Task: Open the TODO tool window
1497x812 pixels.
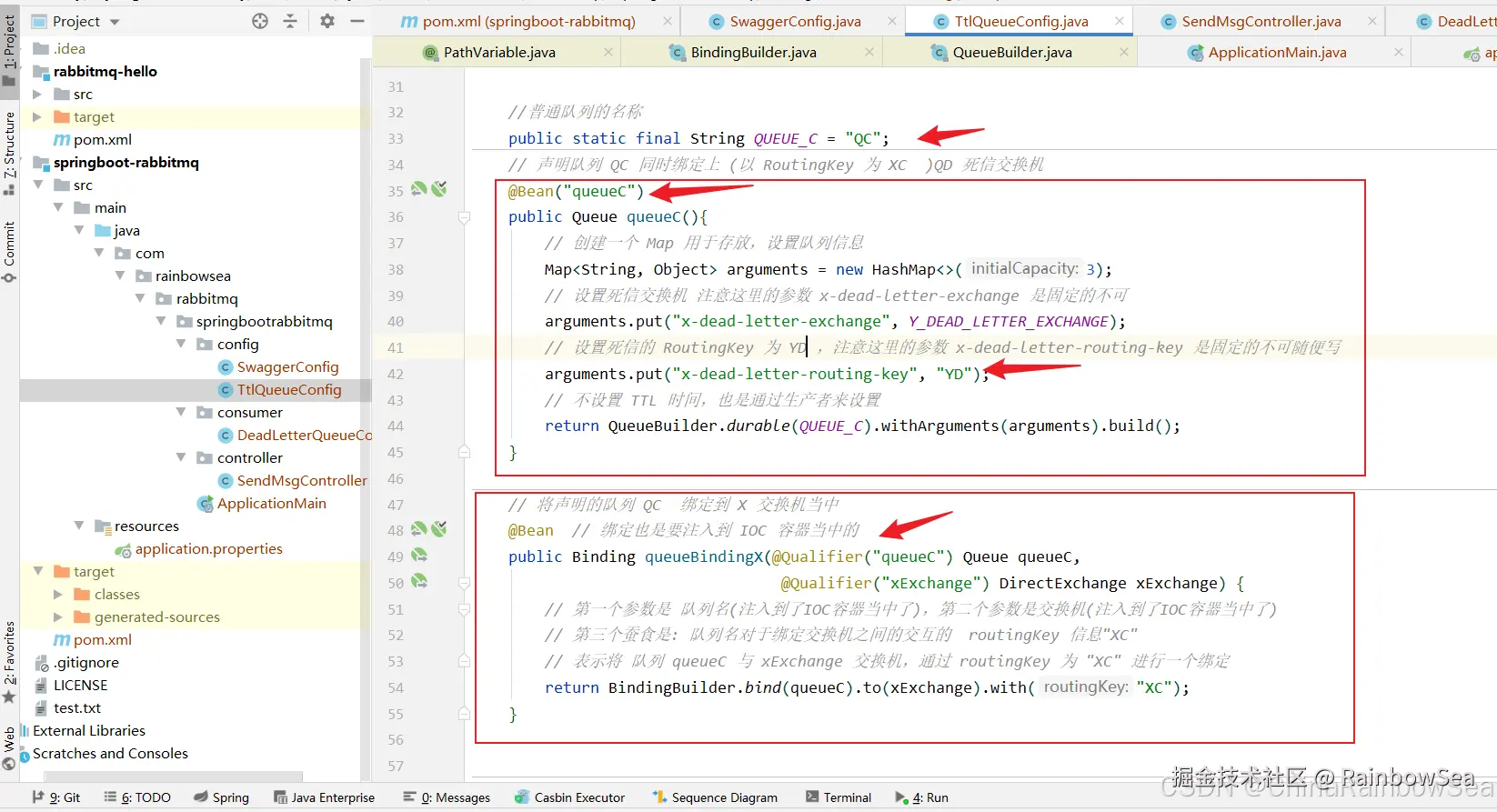Action: pos(137,797)
